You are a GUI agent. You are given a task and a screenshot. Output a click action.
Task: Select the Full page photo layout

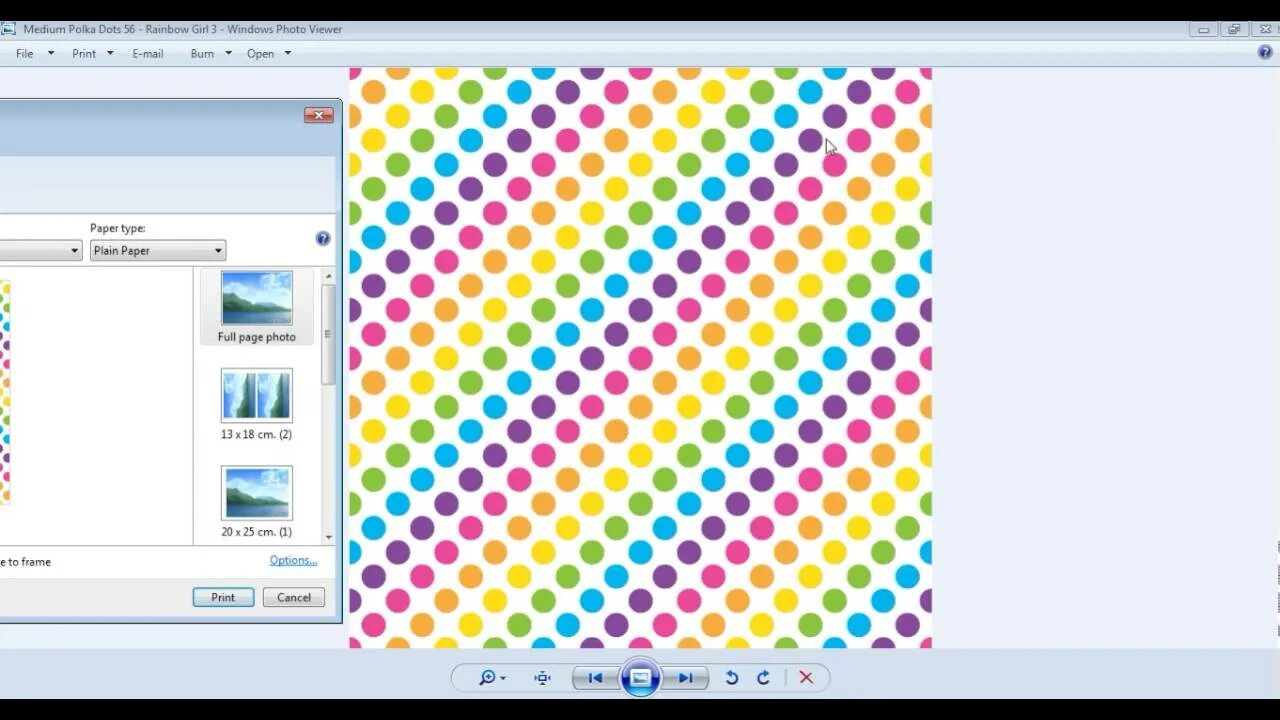257,307
